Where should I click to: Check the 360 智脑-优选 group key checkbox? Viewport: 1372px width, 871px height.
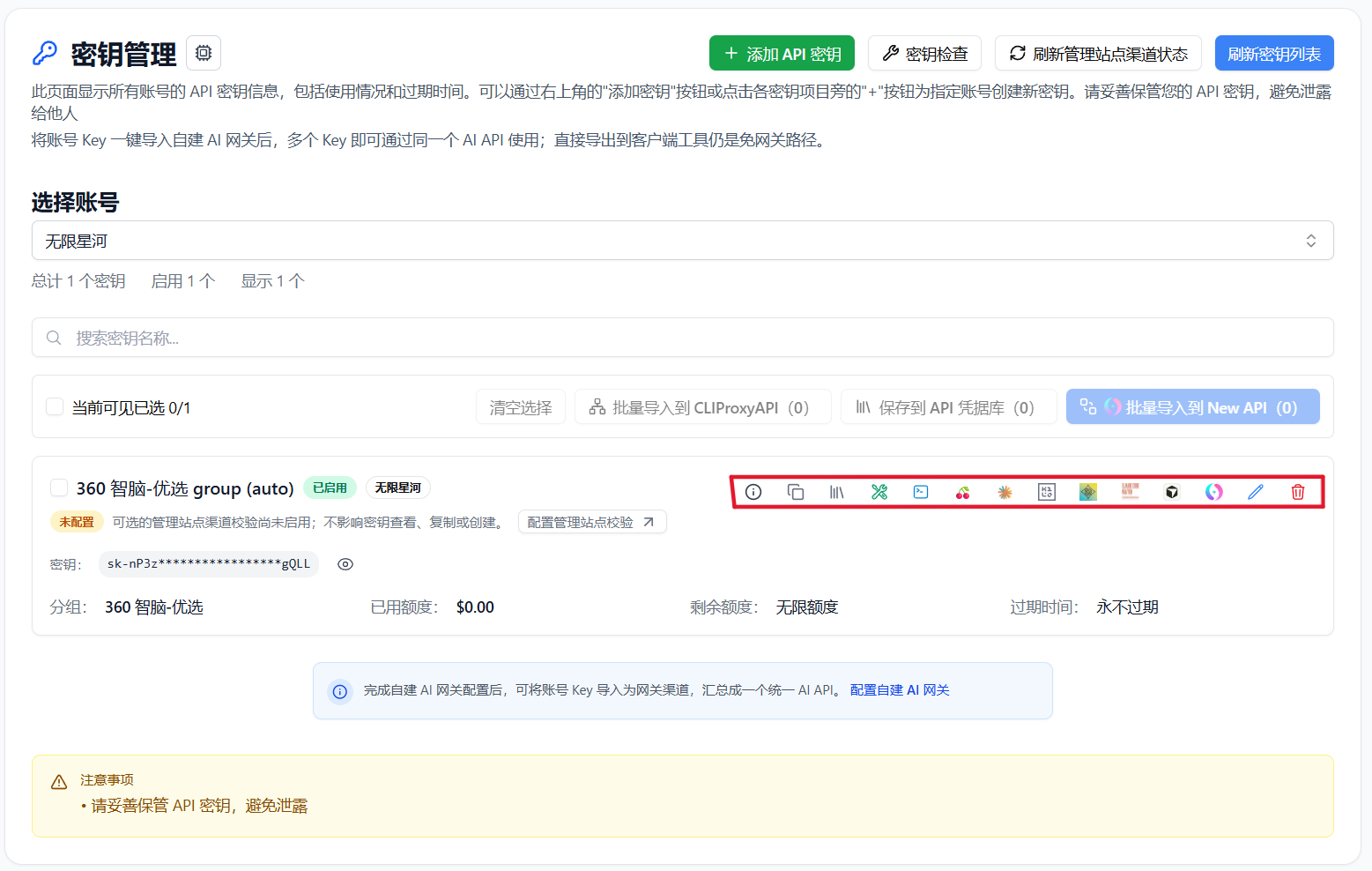click(x=59, y=488)
